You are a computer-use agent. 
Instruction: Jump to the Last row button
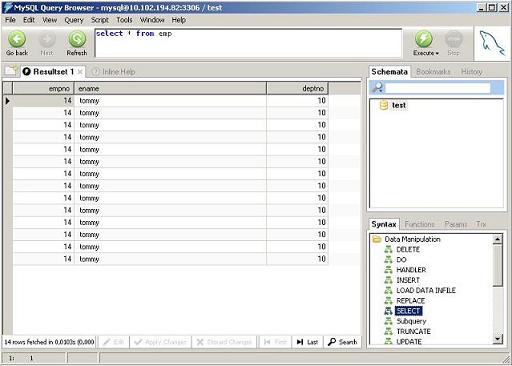307,342
